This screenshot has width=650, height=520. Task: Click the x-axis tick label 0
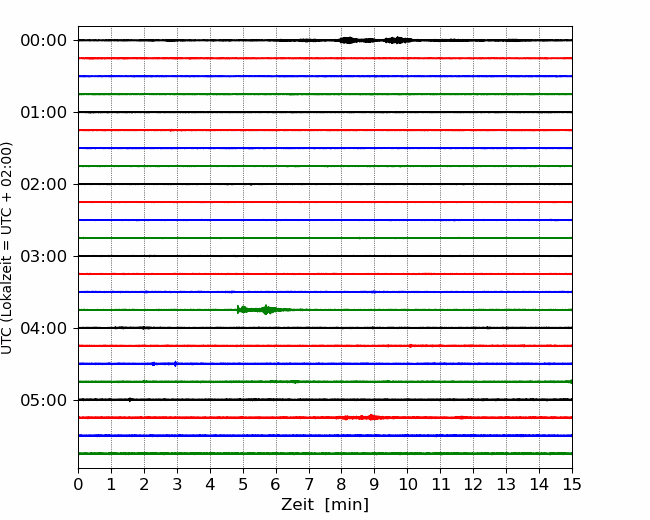tap(78, 484)
